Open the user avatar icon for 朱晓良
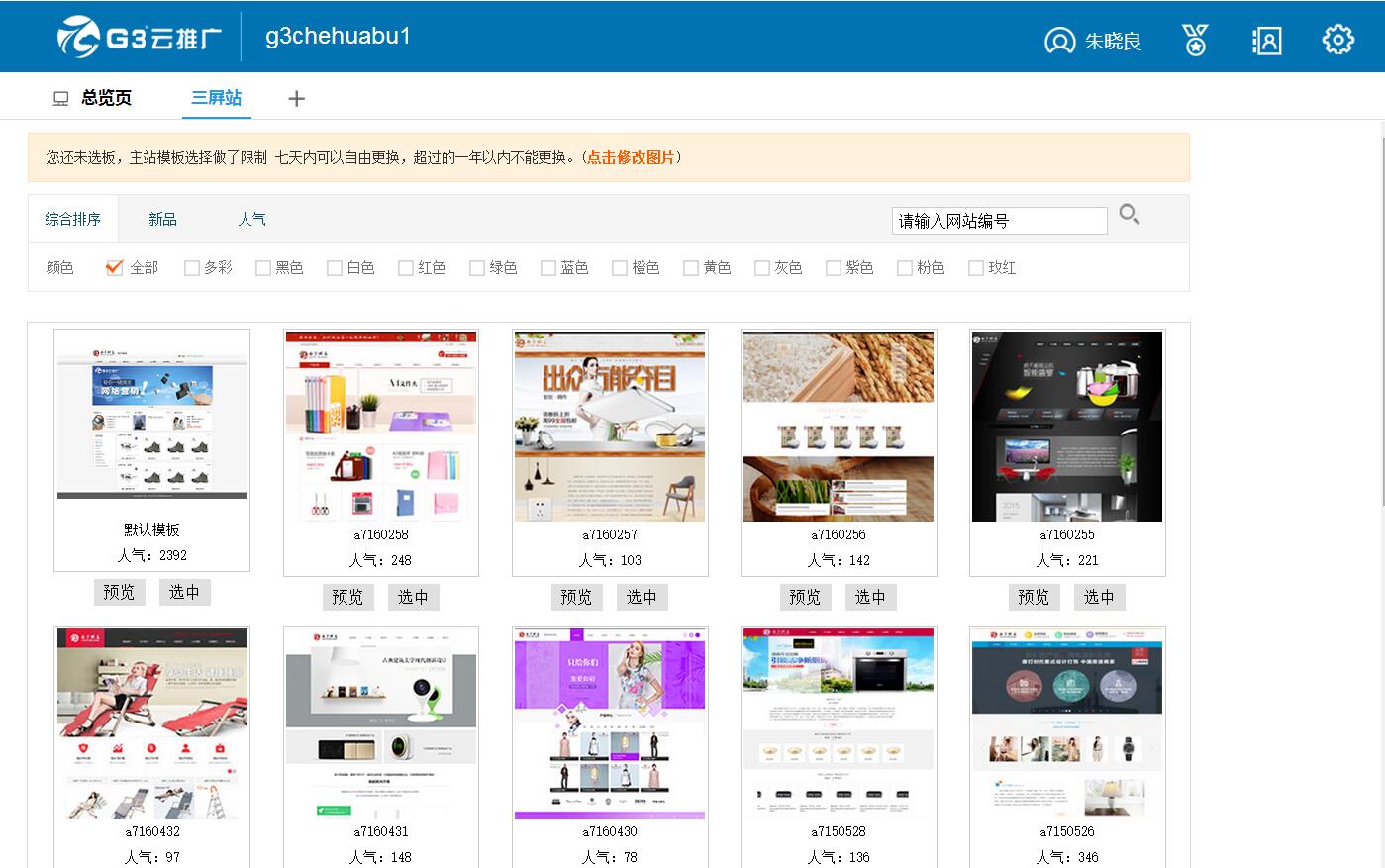1385x868 pixels. (1059, 41)
